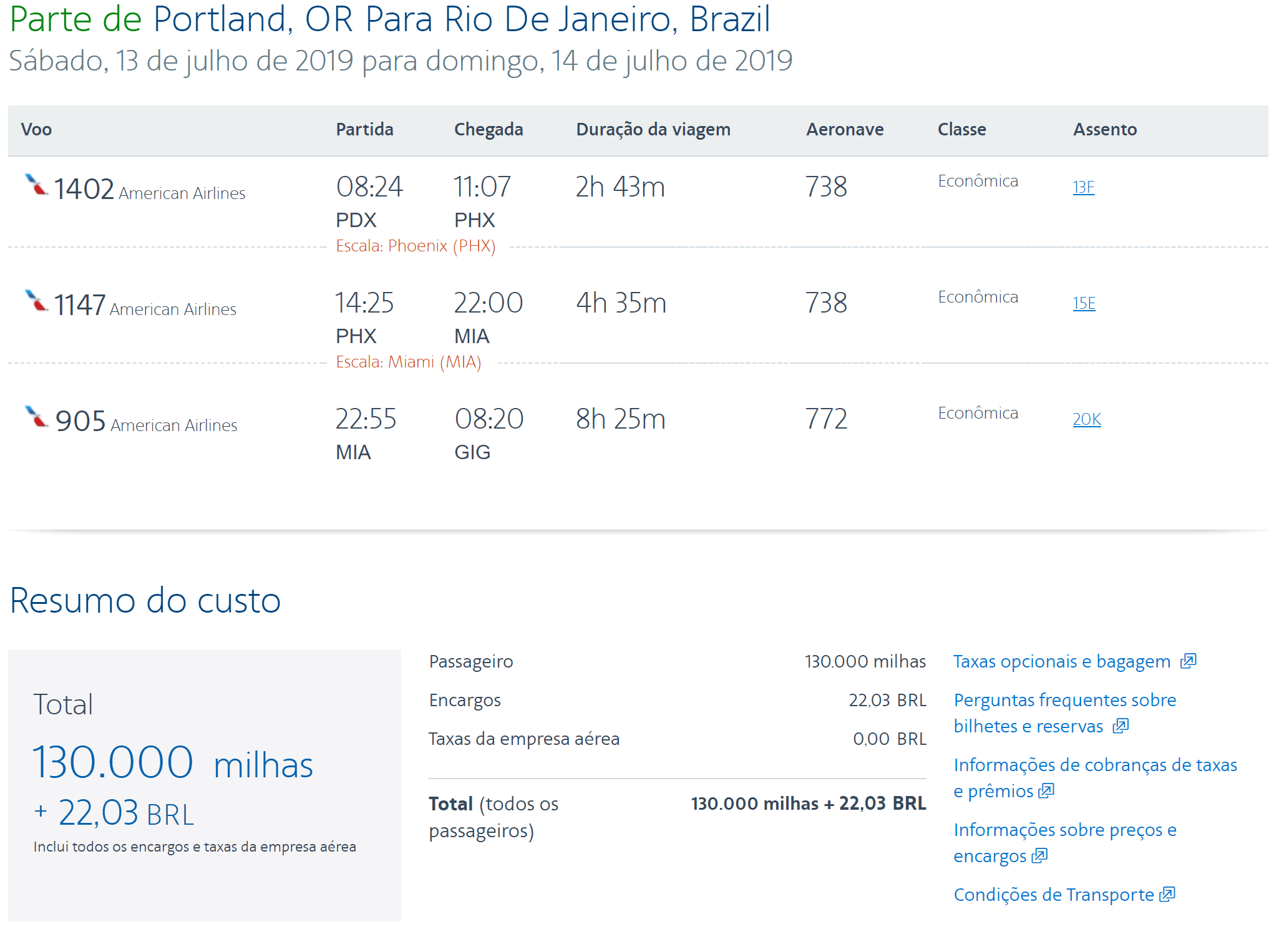Click the American Airlines logo for flight 905
The height and width of the screenshot is (952, 1274).
(x=36, y=417)
